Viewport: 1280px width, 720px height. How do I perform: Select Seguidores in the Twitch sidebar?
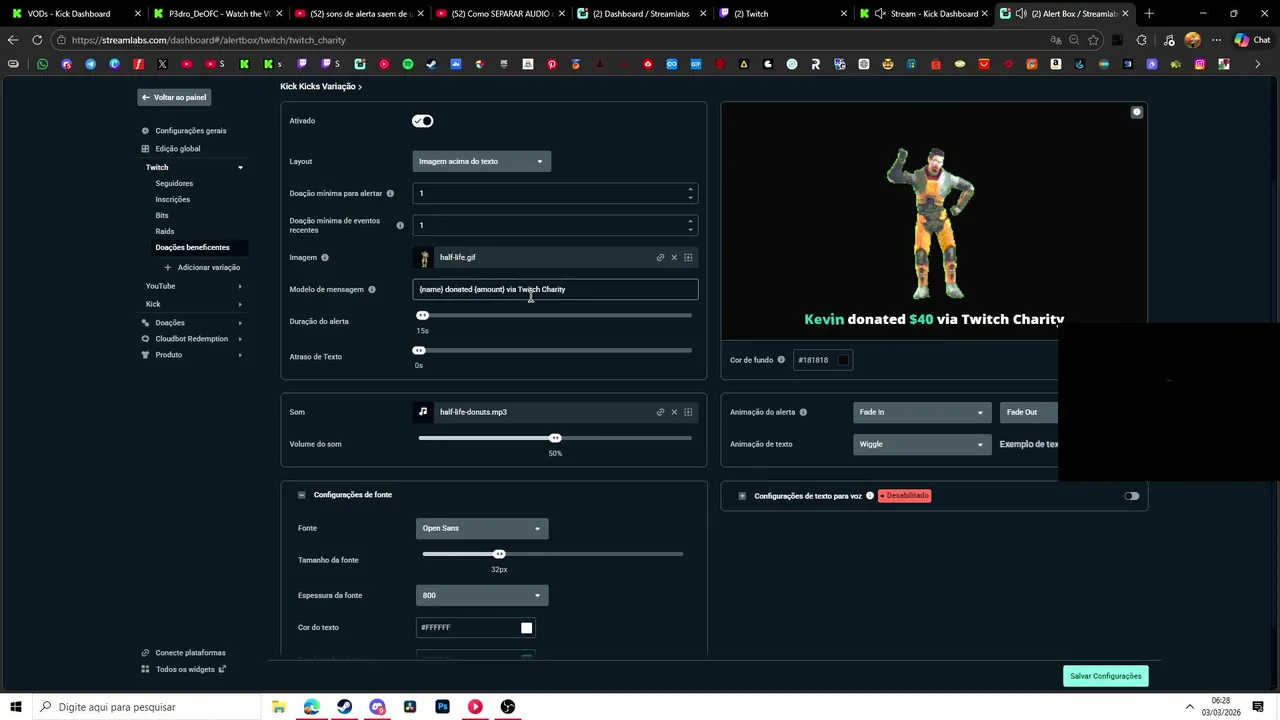point(174,184)
